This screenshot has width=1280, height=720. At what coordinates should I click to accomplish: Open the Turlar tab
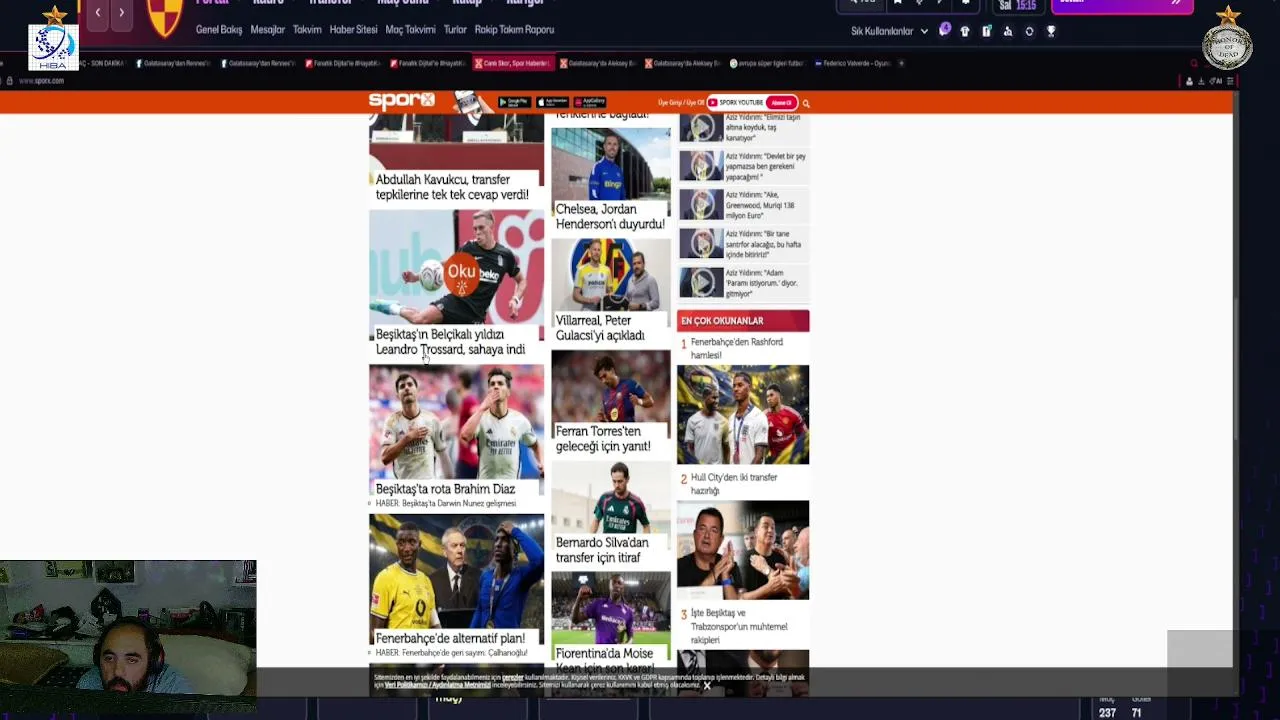[x=455, y=30]
